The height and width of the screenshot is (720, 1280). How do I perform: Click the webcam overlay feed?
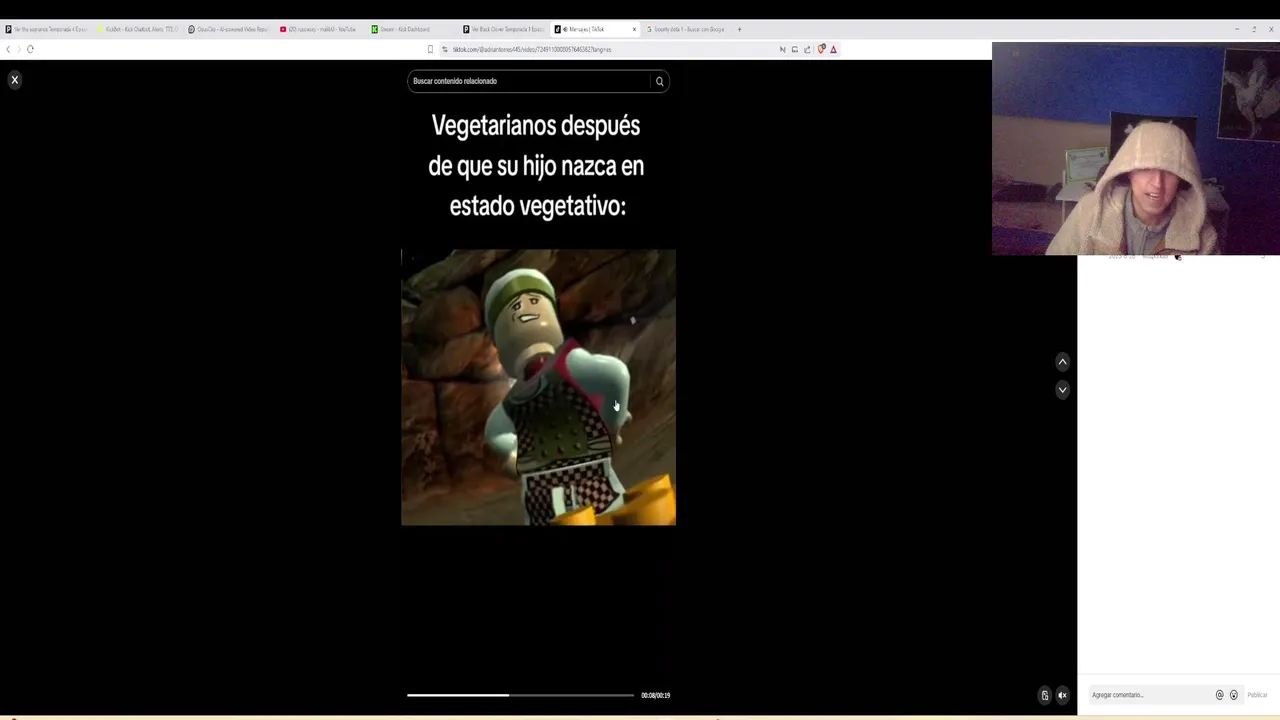(1135, 148)
